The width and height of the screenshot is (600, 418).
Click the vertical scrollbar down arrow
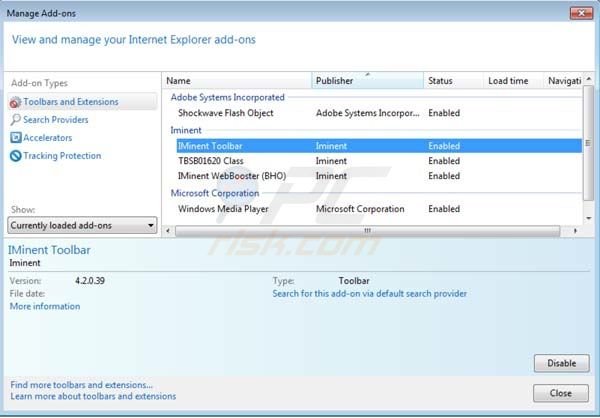point(589,219)
